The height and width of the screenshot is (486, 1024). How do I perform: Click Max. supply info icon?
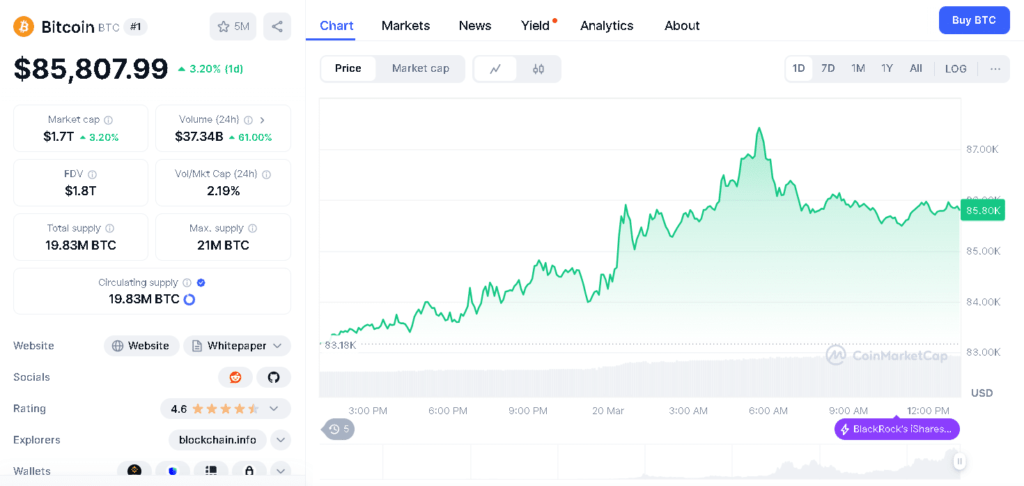click(x=253, y=229)
